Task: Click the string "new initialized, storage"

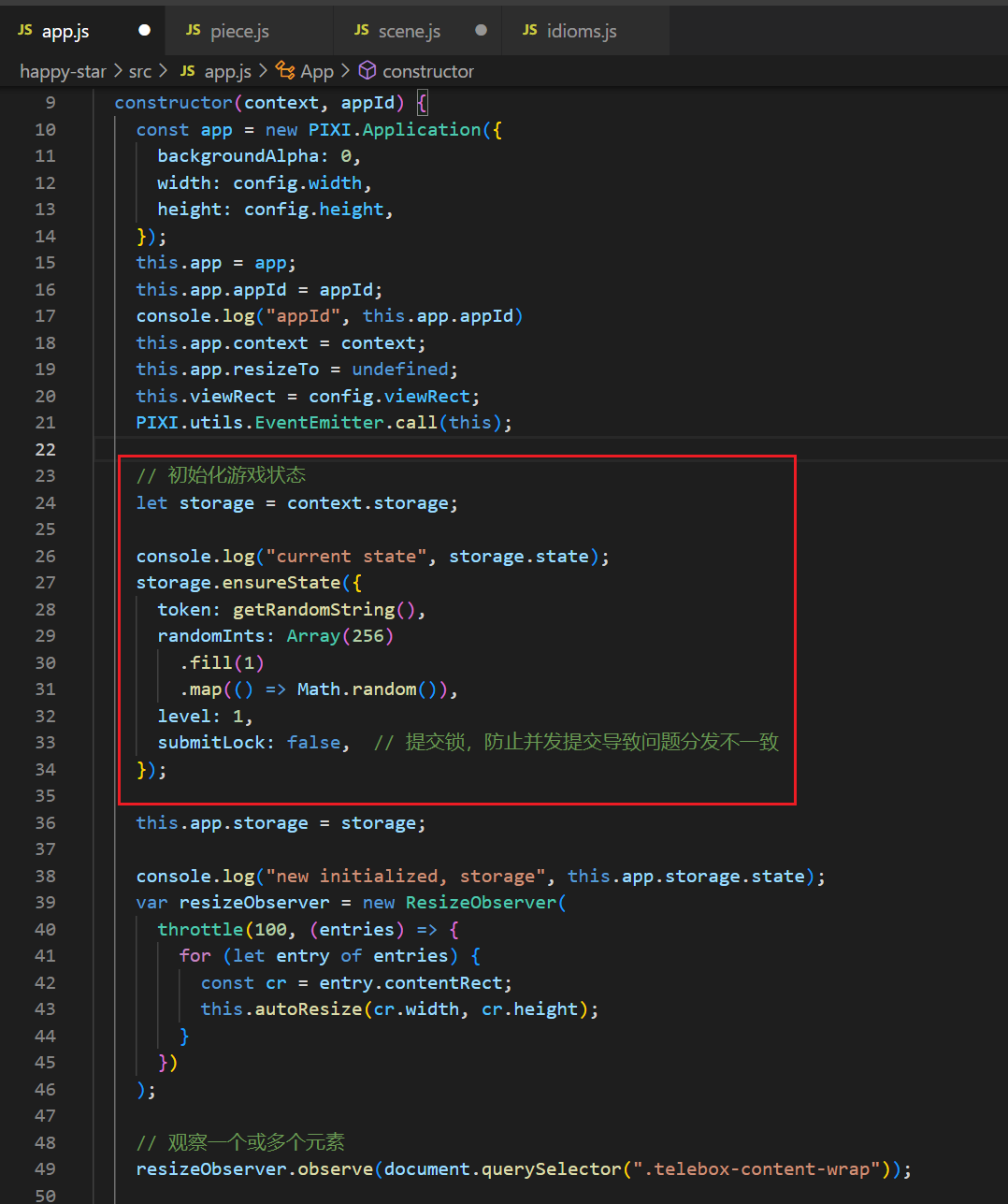Action: [406, 877]
